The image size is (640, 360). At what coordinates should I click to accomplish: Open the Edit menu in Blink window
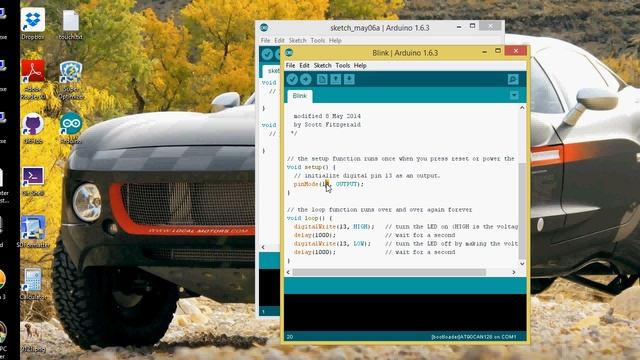[x=304, y=65]
